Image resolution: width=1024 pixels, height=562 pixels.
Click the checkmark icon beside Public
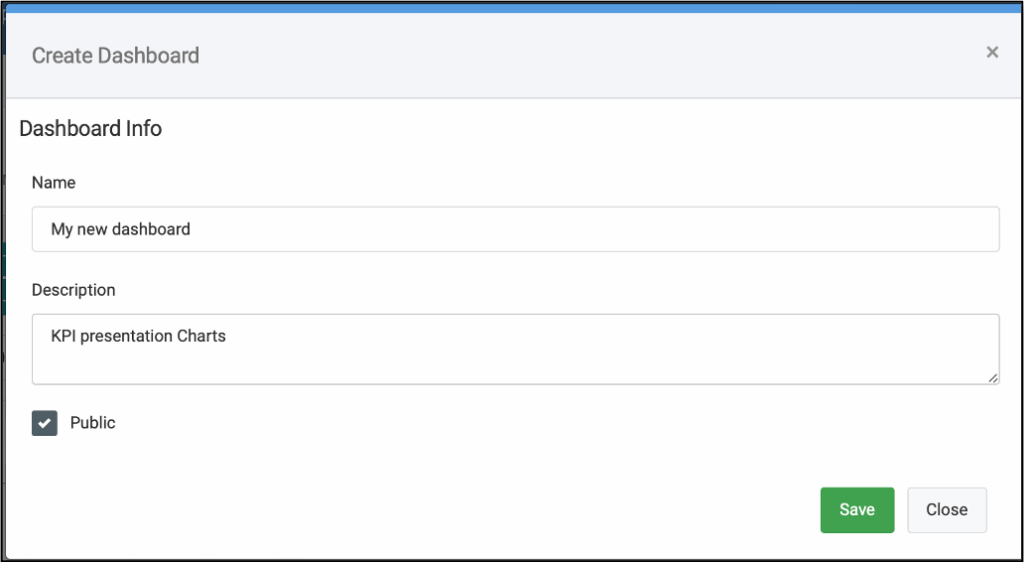tap(45, 423)
